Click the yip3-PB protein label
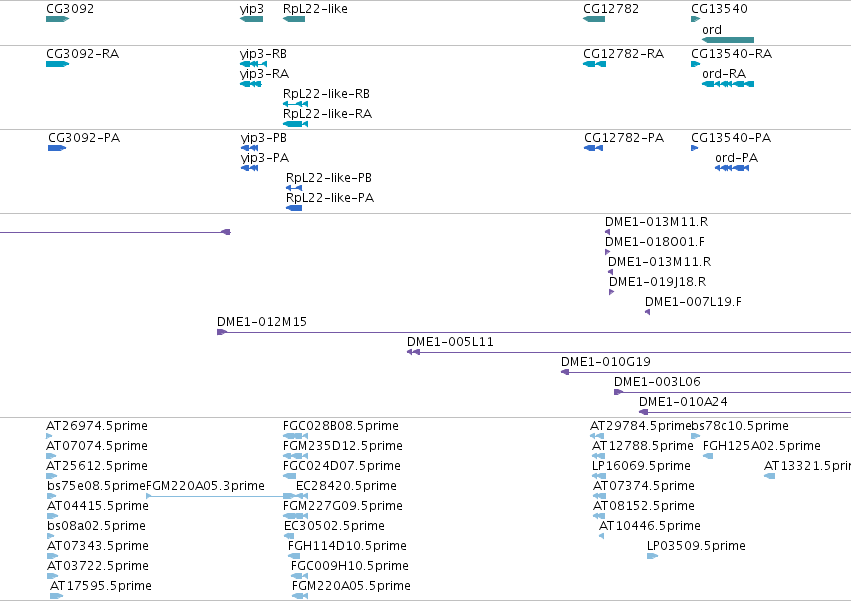 tap(264, 138)
